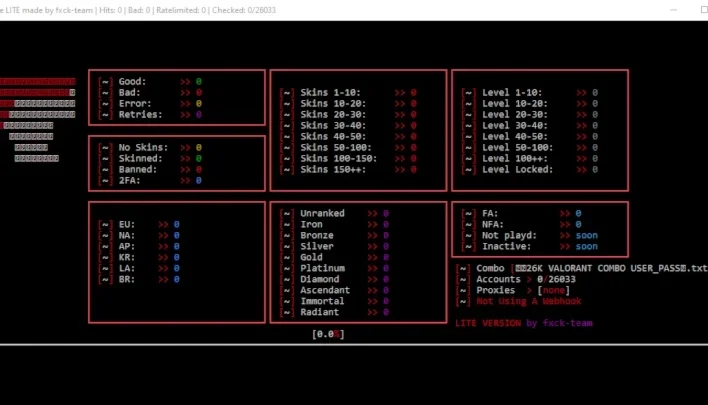Click the 'No Skins:' row
Viewport: 708px width, 405px height.
click(x=150, y=148)
